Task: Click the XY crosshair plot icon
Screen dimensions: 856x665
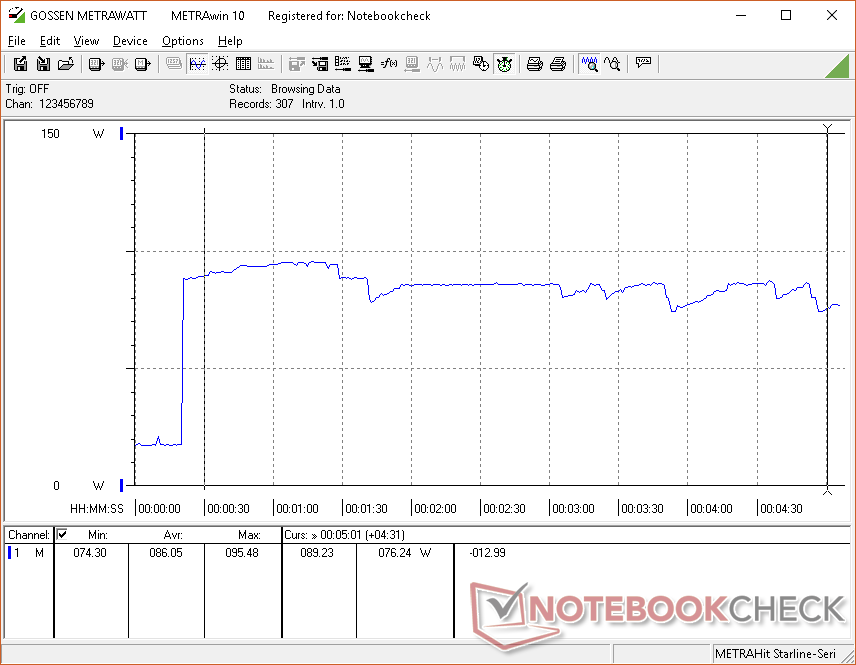Action: tap(220, 64)
